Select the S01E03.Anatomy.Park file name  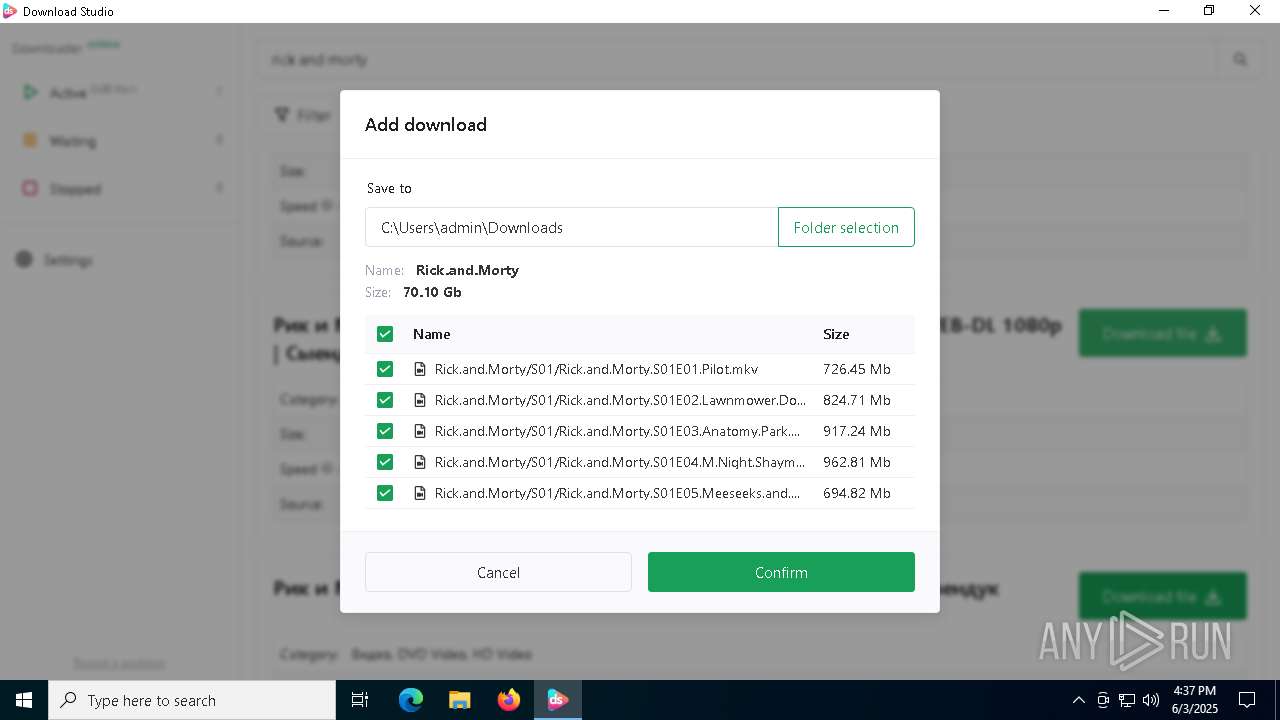(618, 431)
